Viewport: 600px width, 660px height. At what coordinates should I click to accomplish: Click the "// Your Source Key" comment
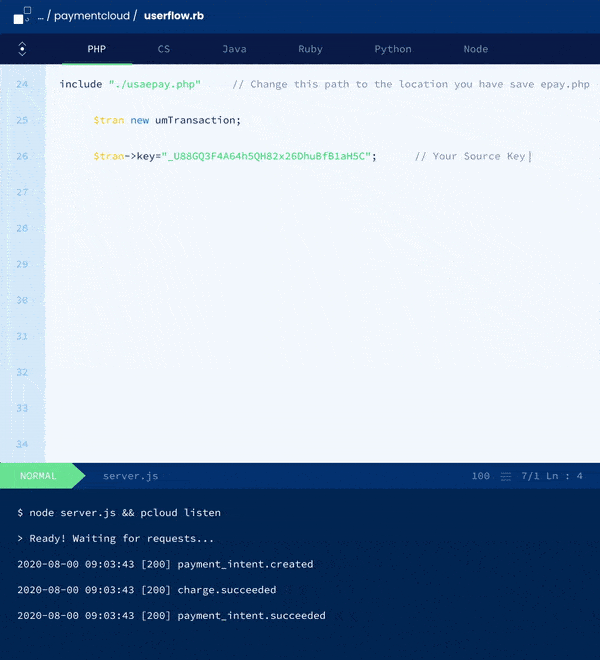470,156
